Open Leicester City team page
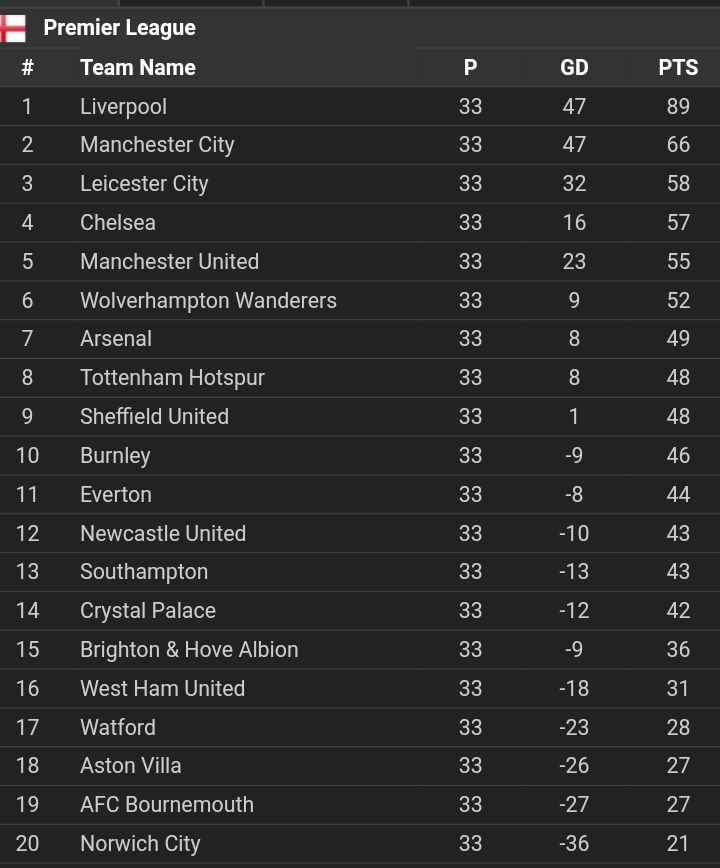This screenshot has width=720, height=868. tap(144, 184)
